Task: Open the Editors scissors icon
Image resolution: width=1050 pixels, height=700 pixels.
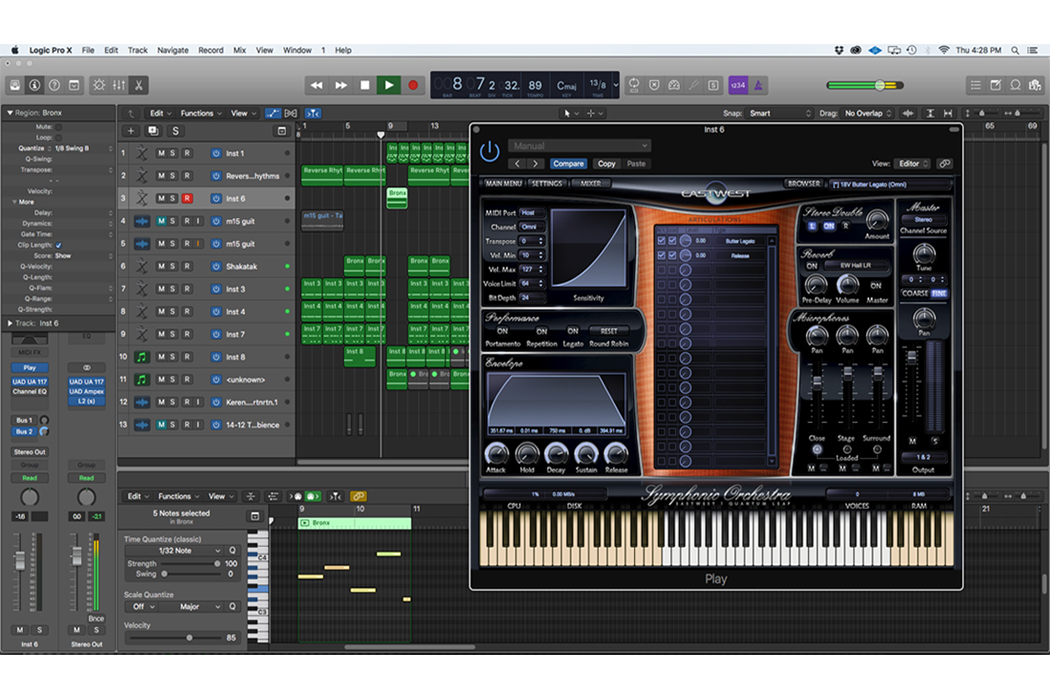Action: pos(139,85)
